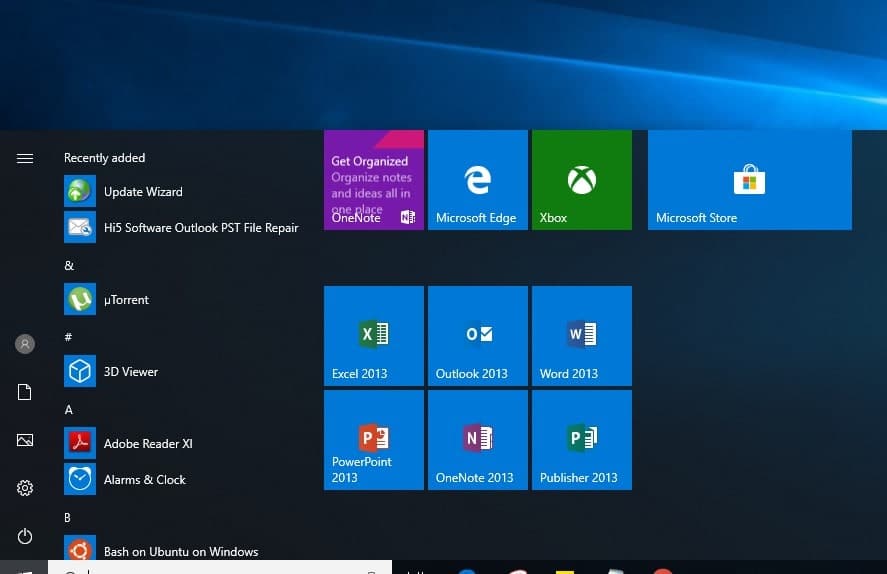The width and height of the screenshot is (887, 574).
Task: Open the OneNote Get Organized tile
Action: pyautogui.click(x=374, y=180)
